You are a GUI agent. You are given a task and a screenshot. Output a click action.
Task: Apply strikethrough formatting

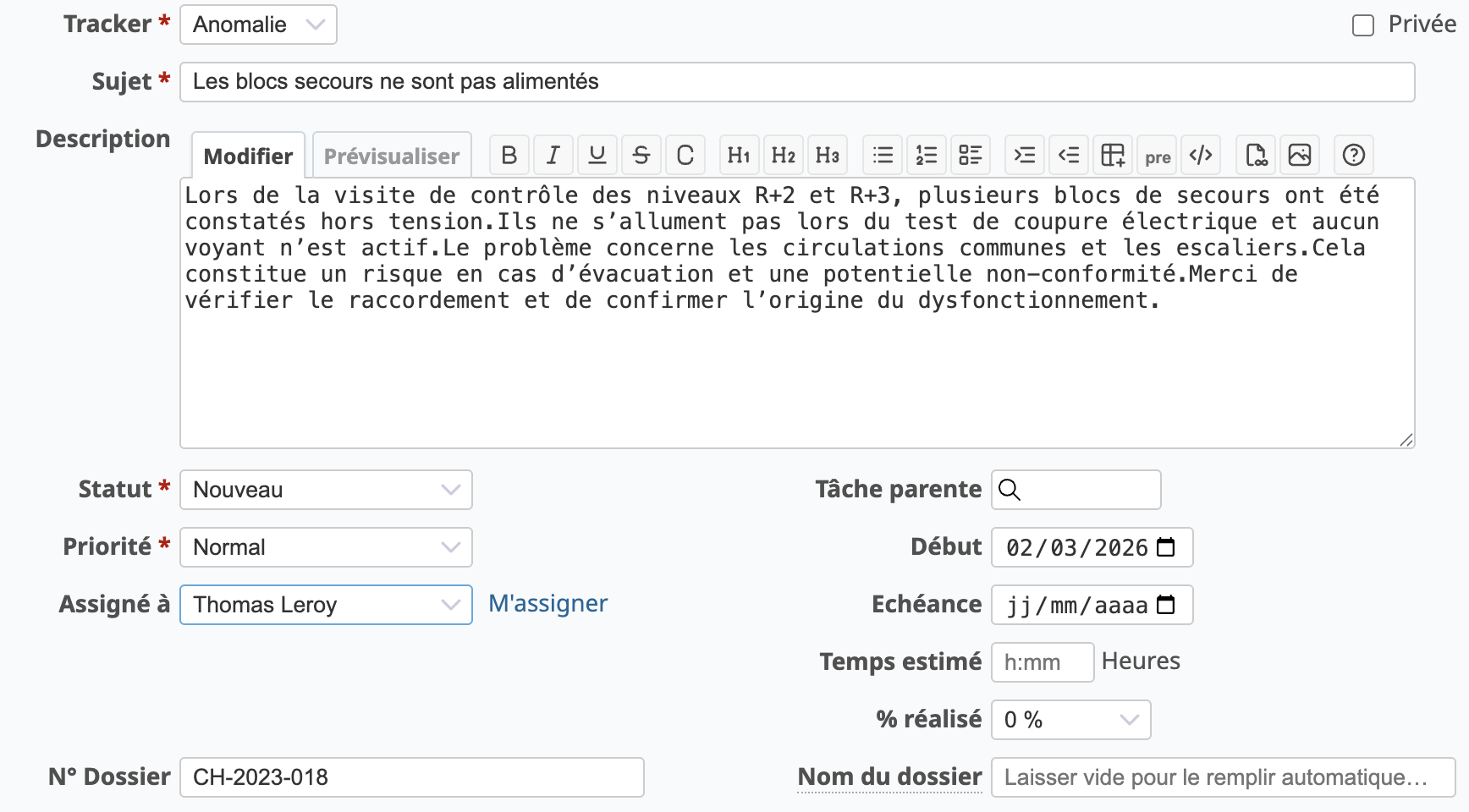pos(641,156)
